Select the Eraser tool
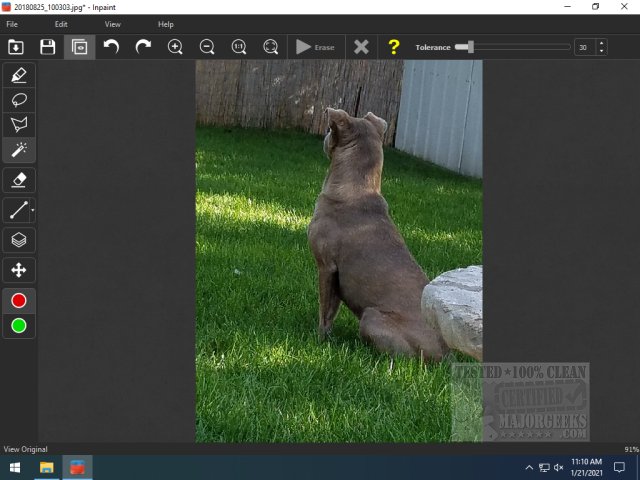This screenshot has width=640, height=480. pyautogui.click(x=19, y=180)
